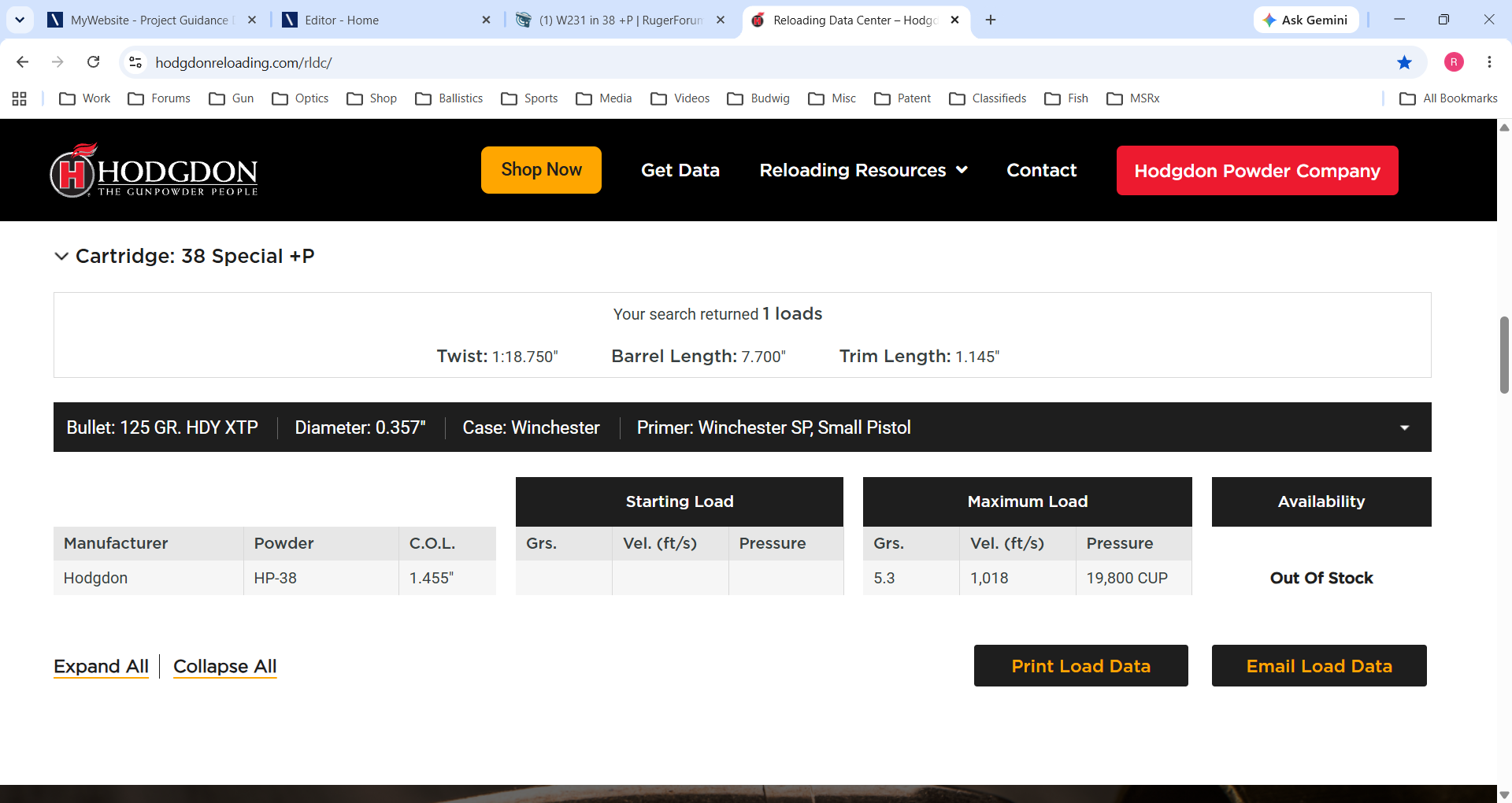Click the 1,018 velocity value
This screenshot has height=803, width=1512.
[989, 578]
